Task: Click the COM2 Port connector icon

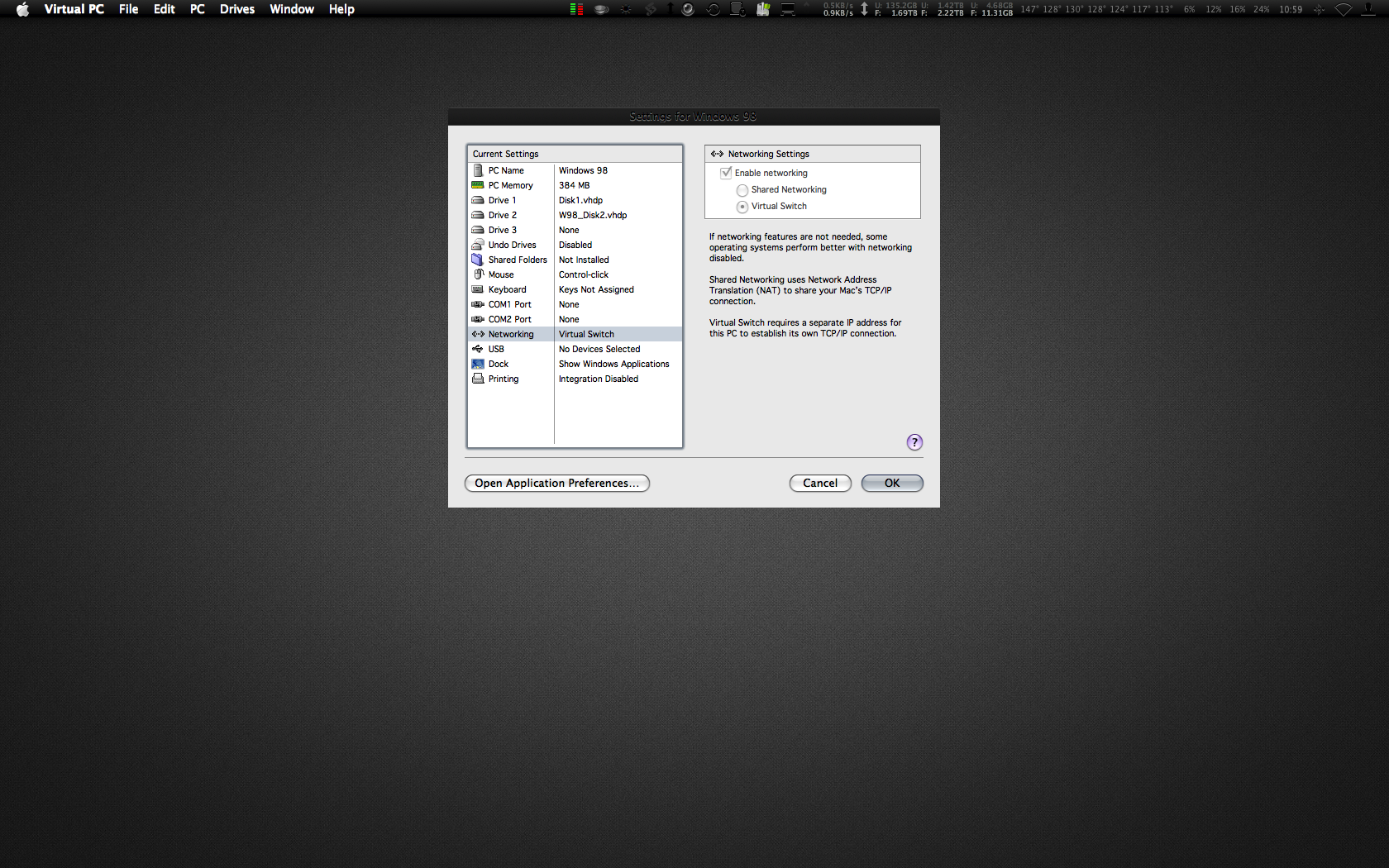Action: [x=478, y=319]
